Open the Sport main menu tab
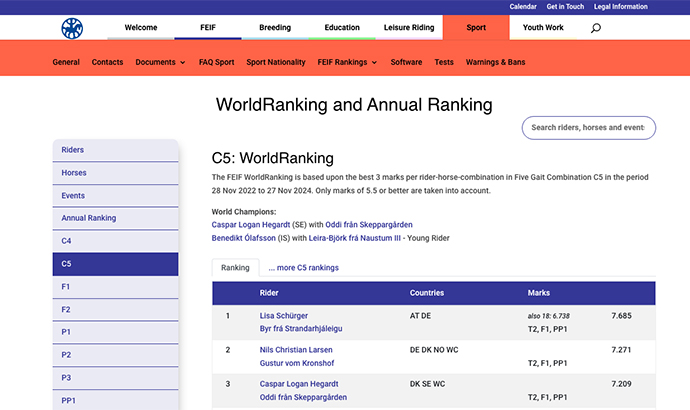 [476, 28]
